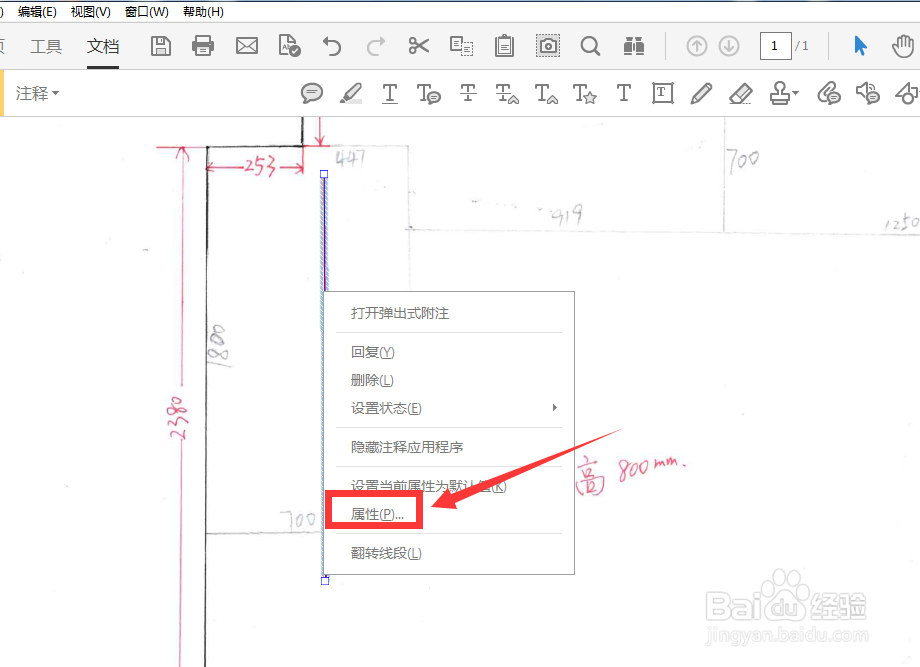Redo the last action
The height and width of the screenshot is (667, 920).
(x=376, y=46)
